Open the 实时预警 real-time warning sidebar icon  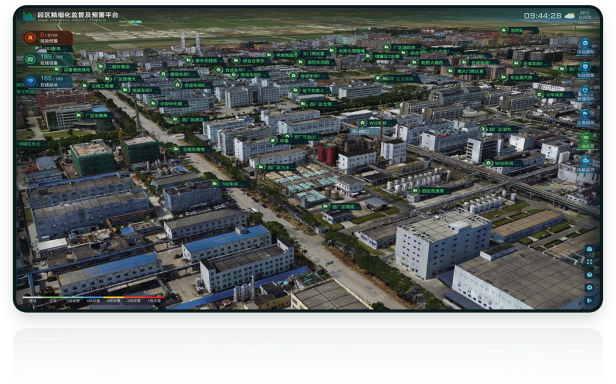(585, 70)
